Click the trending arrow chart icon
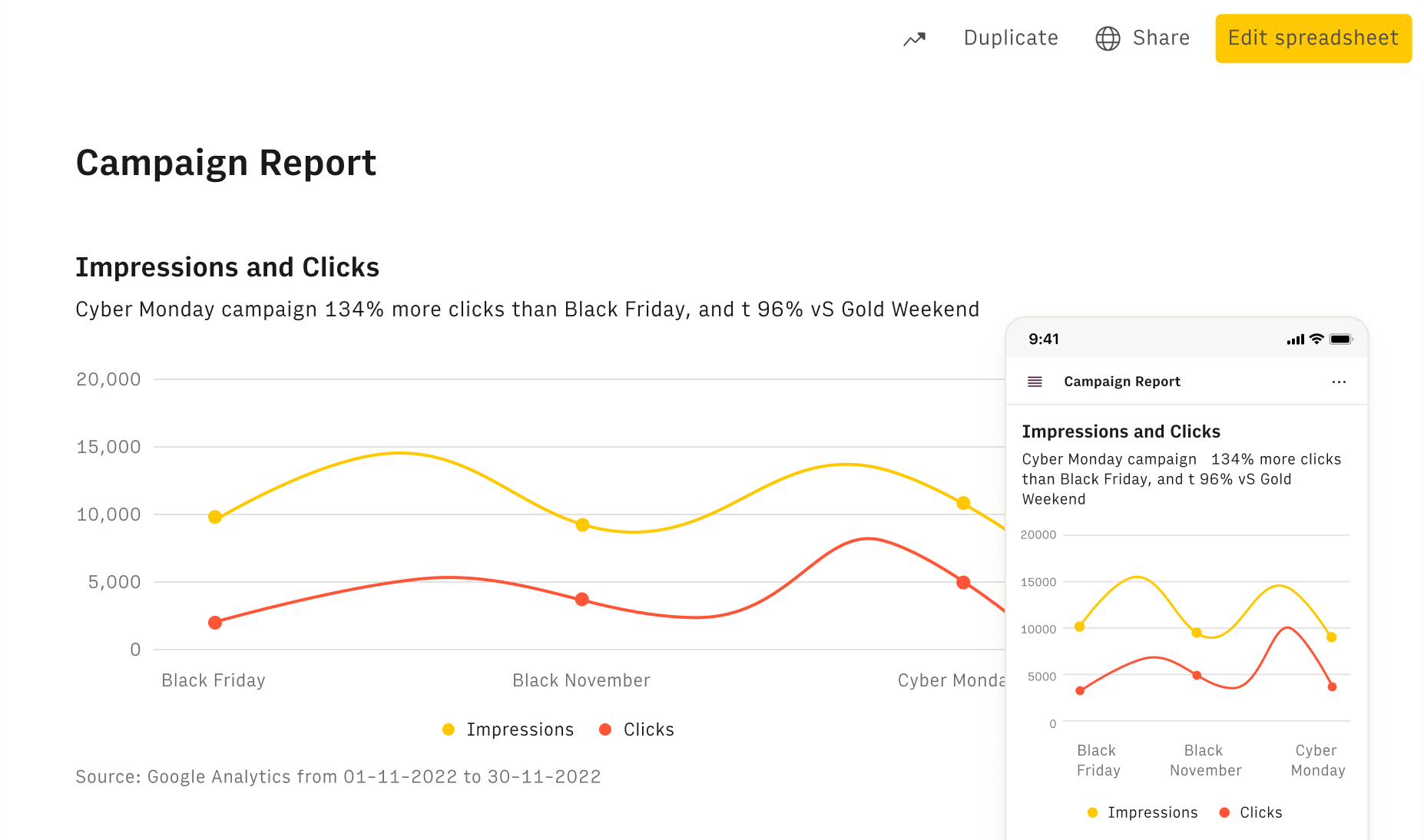The height and width of the screenshot is (840, 1424). pos(914,38)
